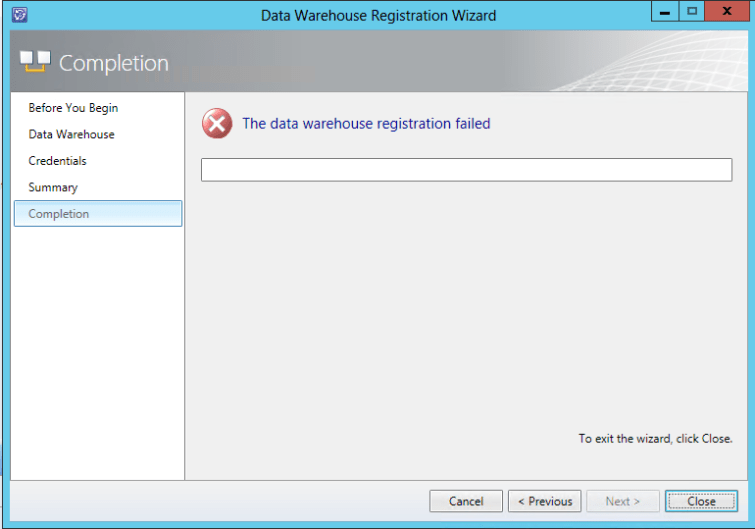Click the empty registration progress bar
This screenshot has height=529, width=755.
tap(466, 170)
